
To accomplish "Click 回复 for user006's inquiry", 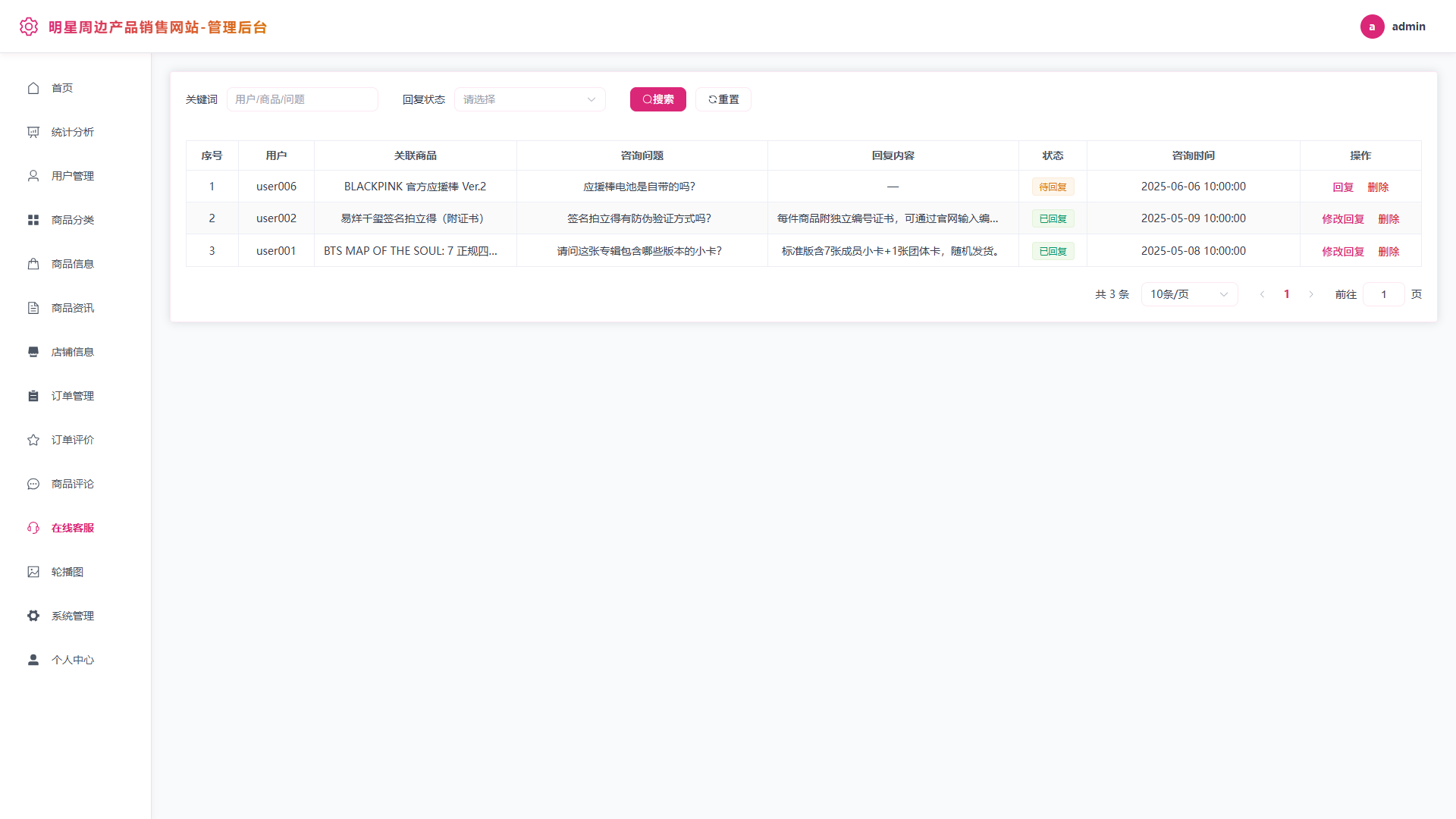I will [x=1343, y=187].
